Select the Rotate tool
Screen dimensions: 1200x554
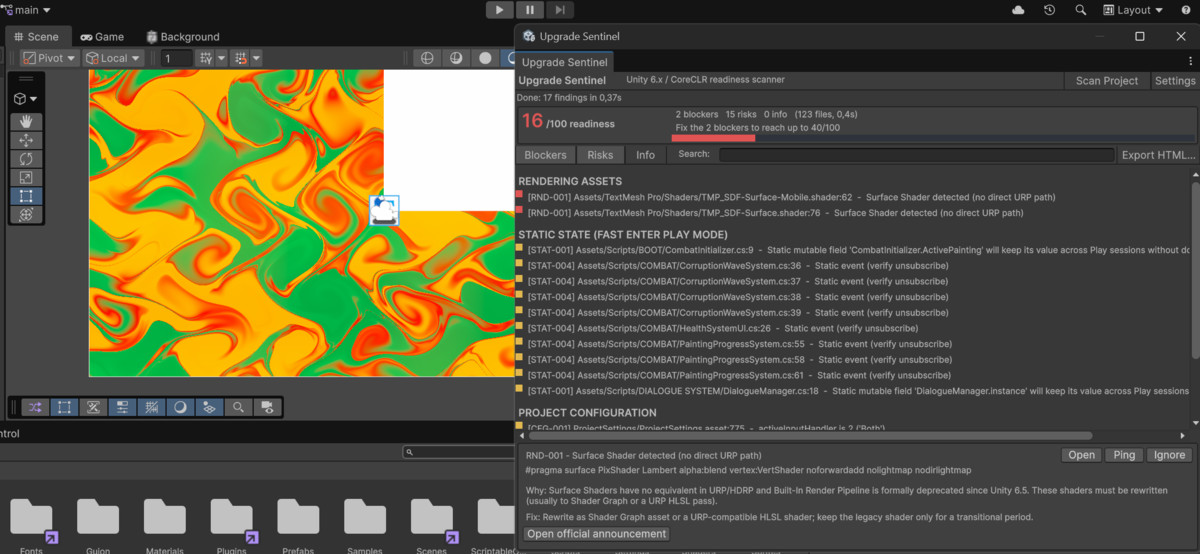(26, 159)
